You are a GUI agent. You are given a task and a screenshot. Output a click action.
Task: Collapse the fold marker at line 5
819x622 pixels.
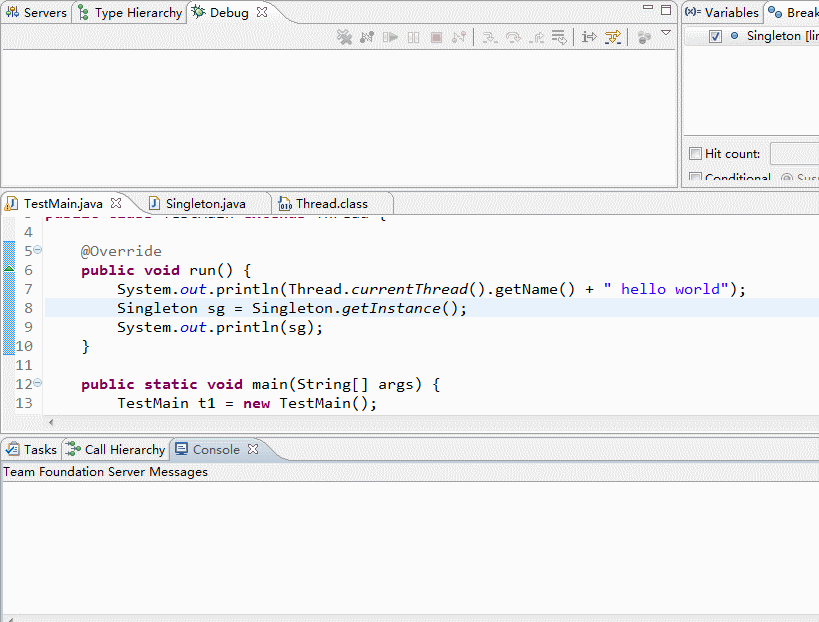tap(38, 250)
